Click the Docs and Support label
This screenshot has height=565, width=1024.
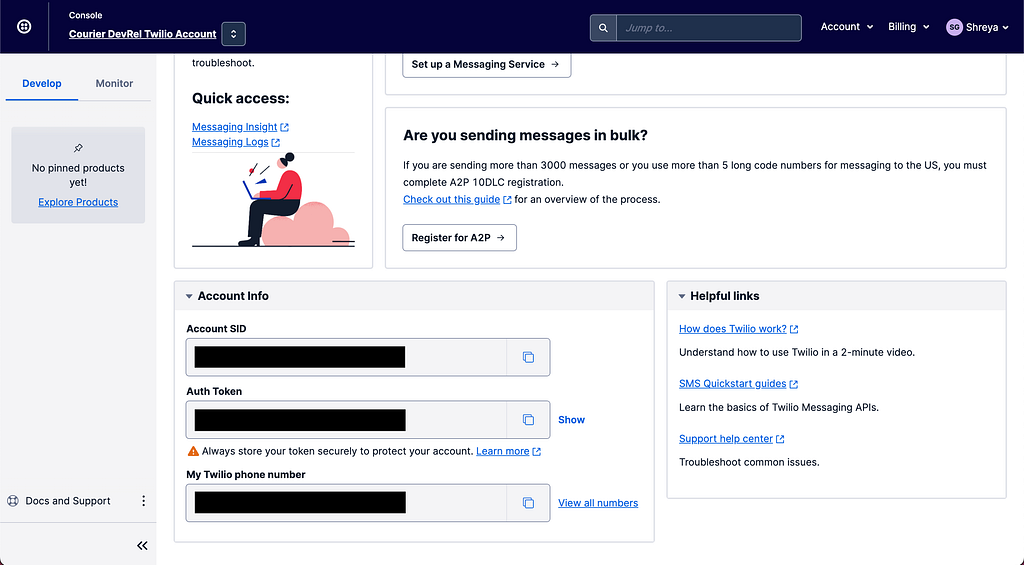[68, 501]
